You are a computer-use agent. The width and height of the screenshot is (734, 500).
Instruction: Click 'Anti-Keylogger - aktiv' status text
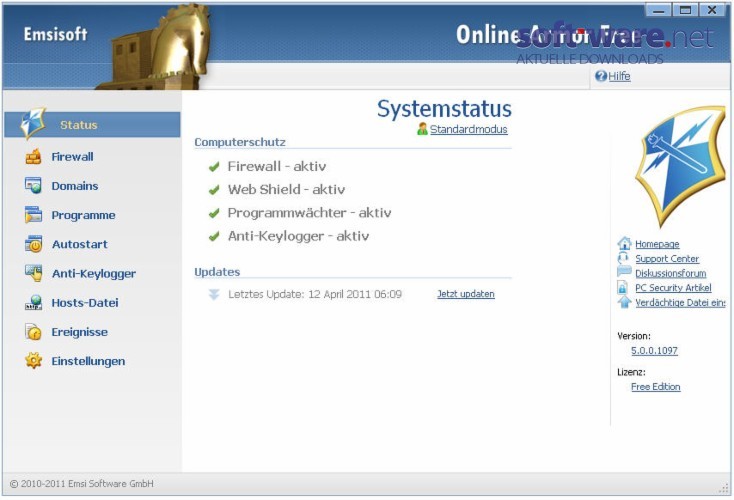[x=298, y=236]
